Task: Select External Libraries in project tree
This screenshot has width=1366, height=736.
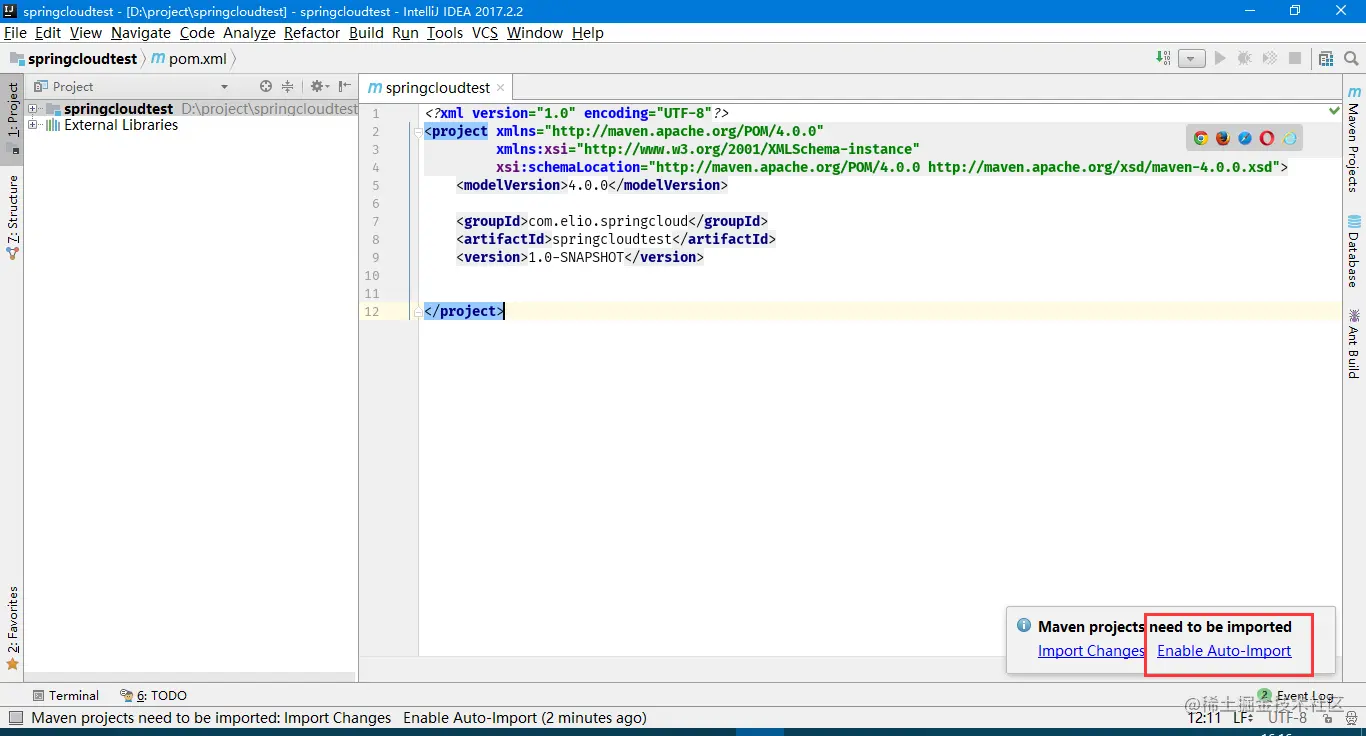Action: click(121, 125)
